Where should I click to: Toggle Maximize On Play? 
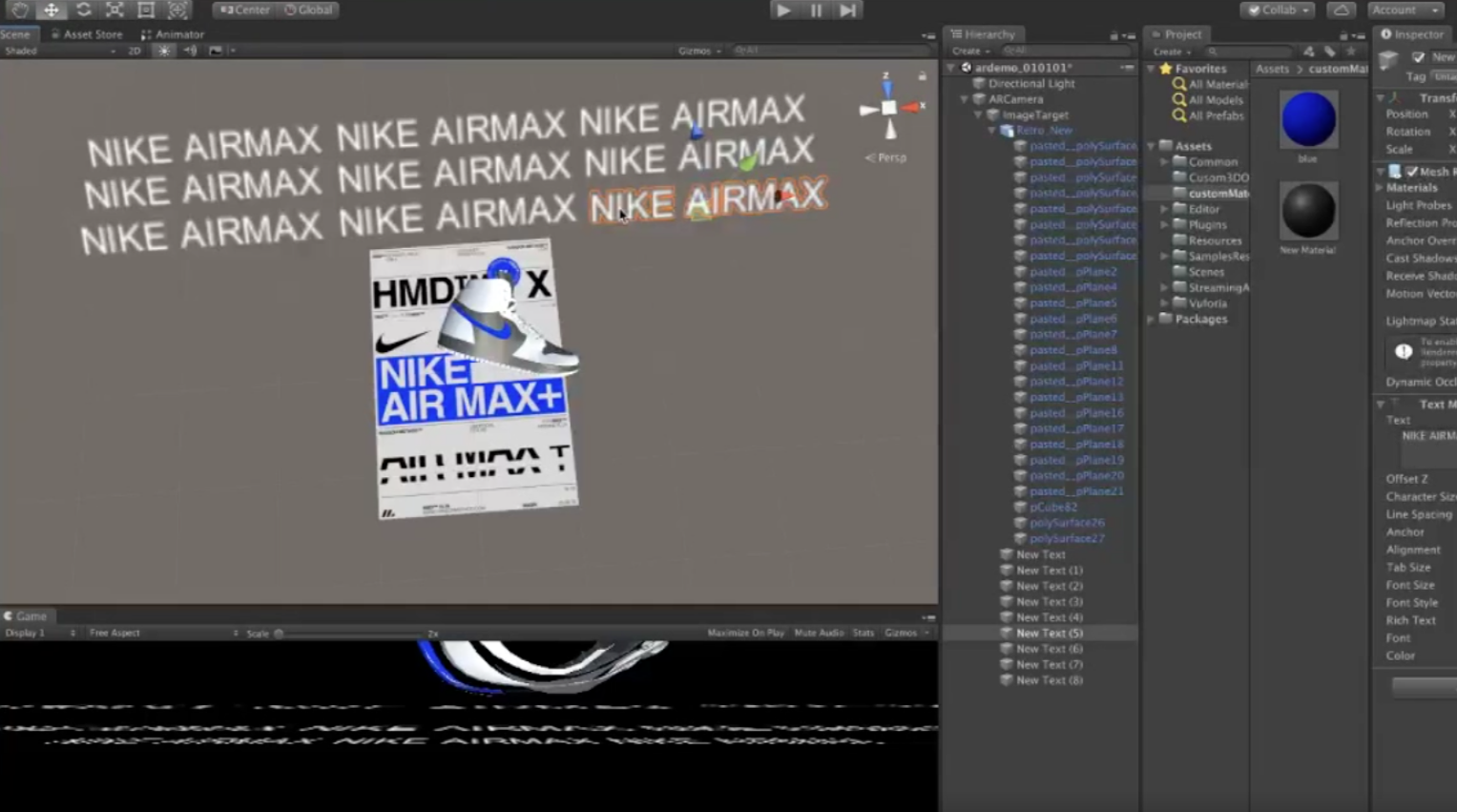pos(745,633)
